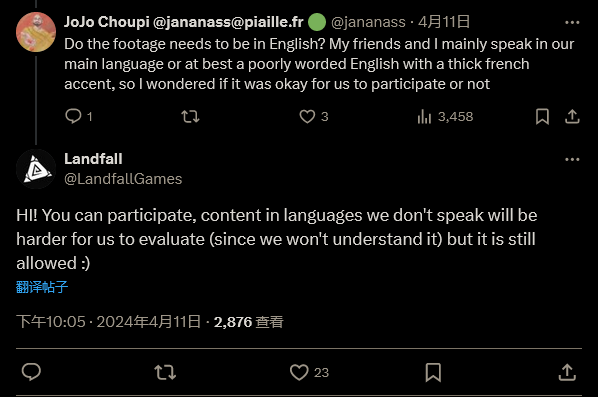598x397 pixels.
Task: Bookmark JoJo Choupi's post
Action: click(542, 116)
